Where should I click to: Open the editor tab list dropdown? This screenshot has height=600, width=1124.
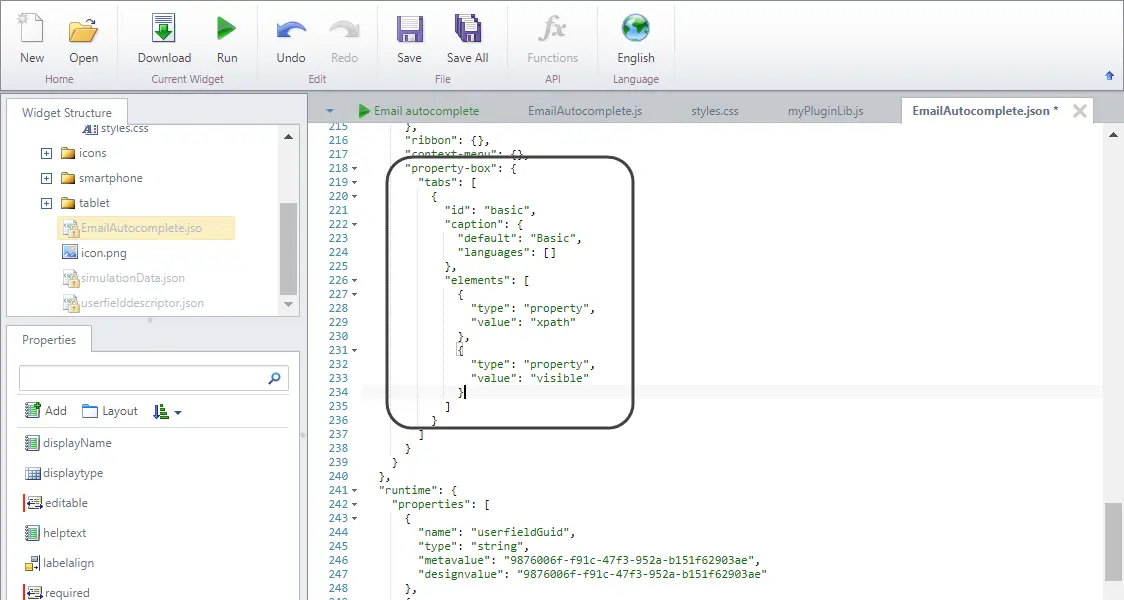330,111
